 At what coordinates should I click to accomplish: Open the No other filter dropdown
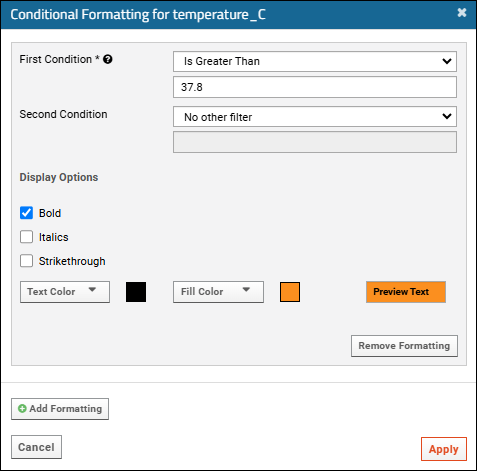[x=315, y=117]
